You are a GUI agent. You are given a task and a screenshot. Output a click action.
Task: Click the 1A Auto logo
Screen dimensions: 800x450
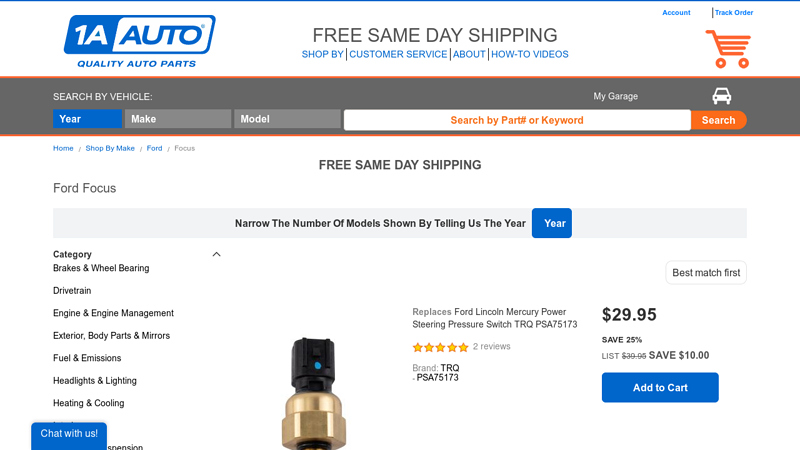pyautogui.click(x=139, y=41)
